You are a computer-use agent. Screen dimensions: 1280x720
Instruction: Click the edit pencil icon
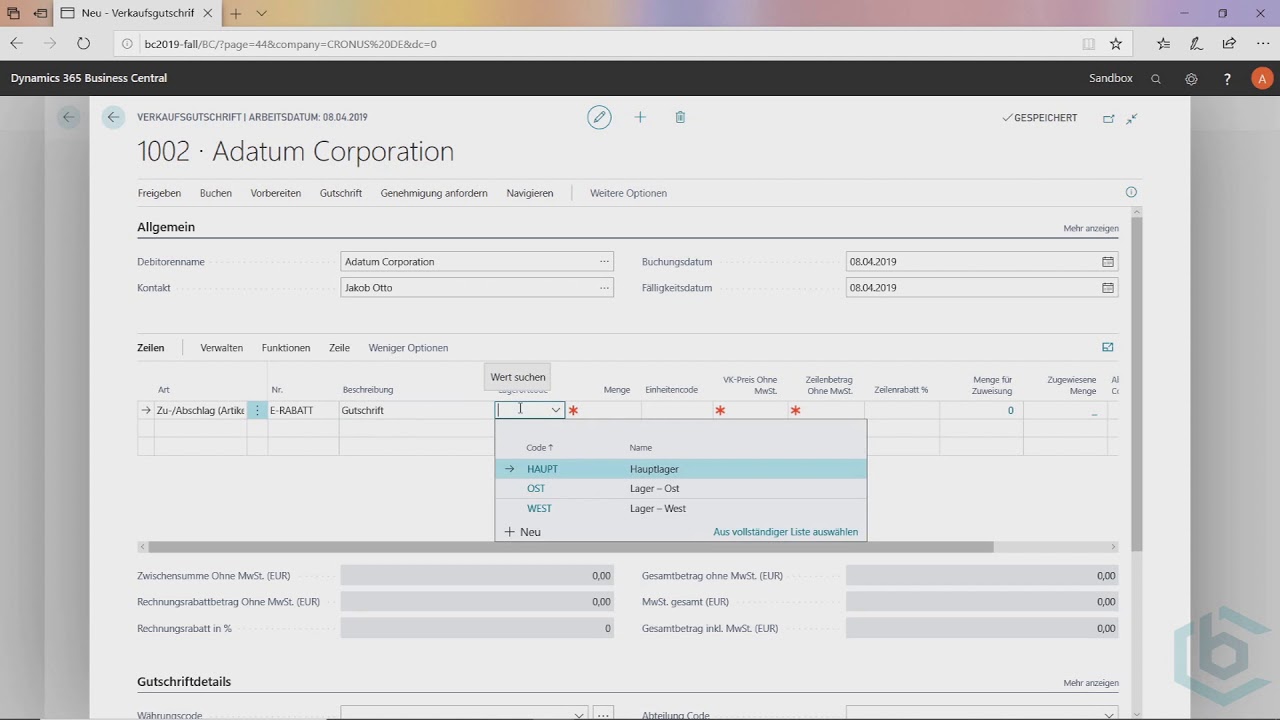coord(599,117)
